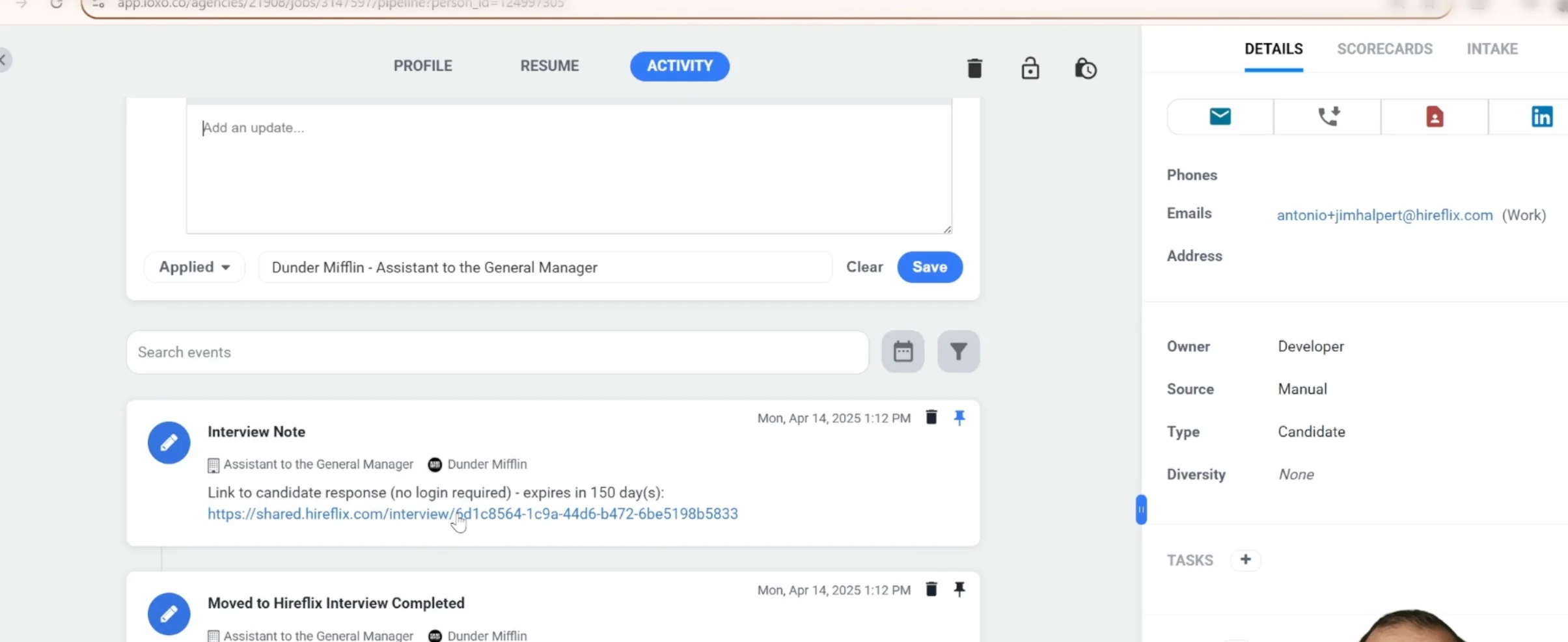Click the Diversity value None

tap(1295, 474)
